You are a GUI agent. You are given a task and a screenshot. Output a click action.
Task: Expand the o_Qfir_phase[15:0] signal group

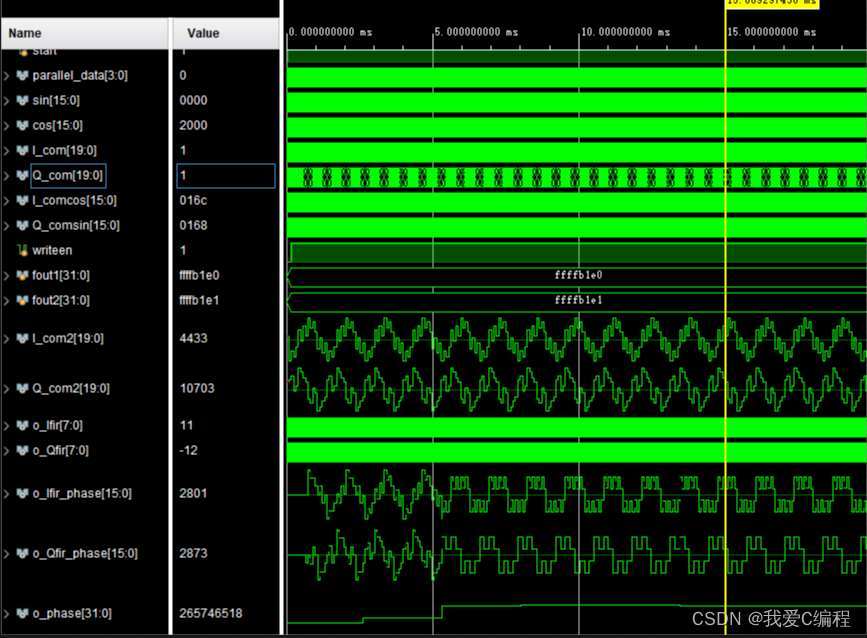7,553
